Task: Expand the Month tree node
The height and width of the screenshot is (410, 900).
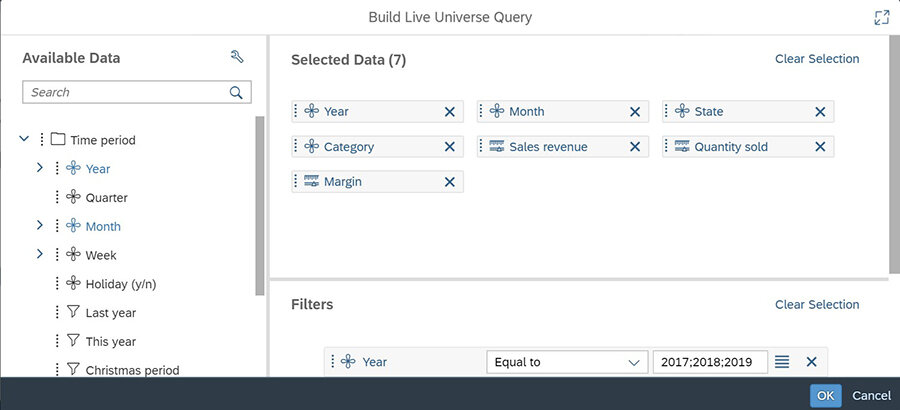Action: 40,226
